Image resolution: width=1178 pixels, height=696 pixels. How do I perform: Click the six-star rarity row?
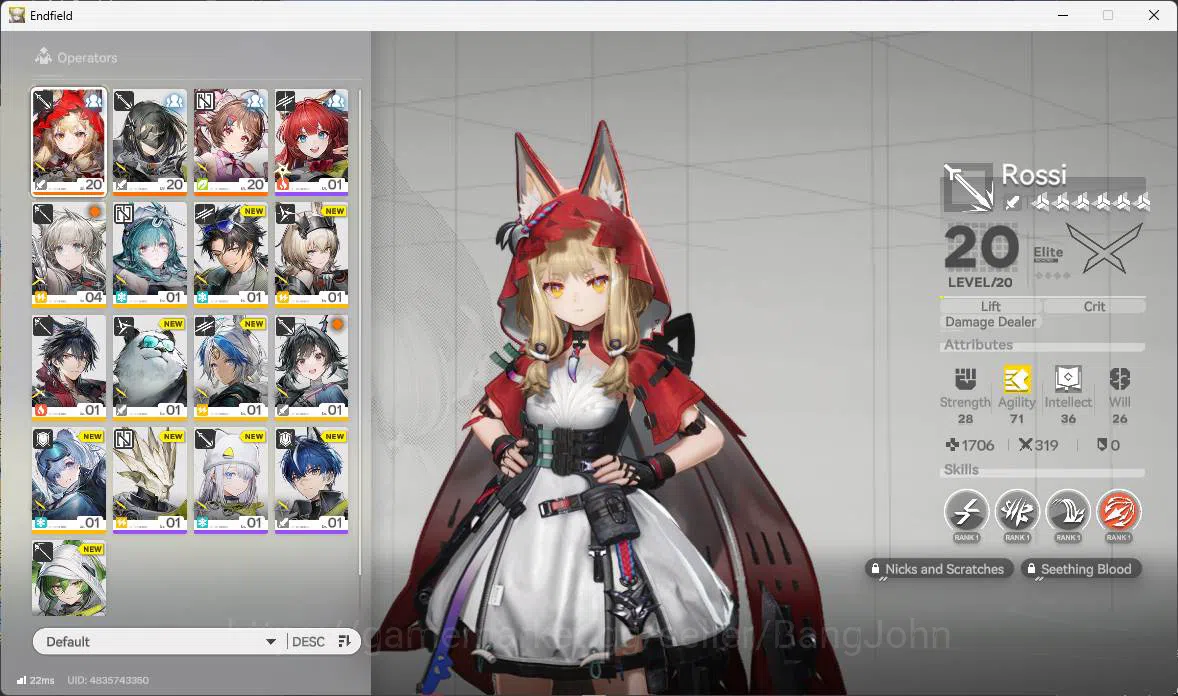coord(1091,201)
